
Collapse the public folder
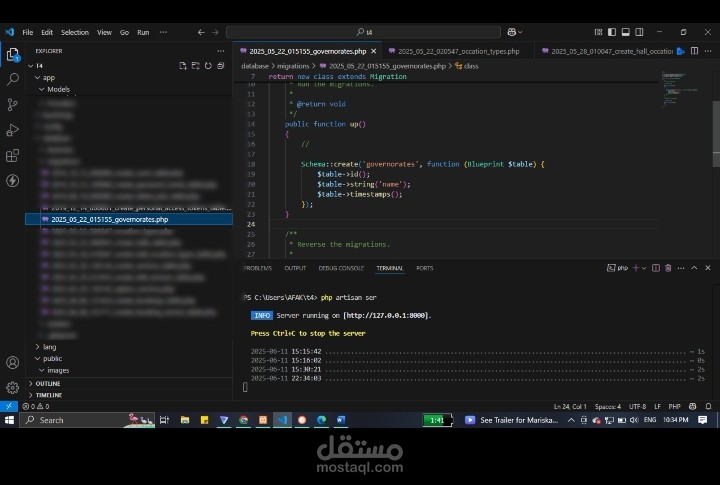click(38, 358)
